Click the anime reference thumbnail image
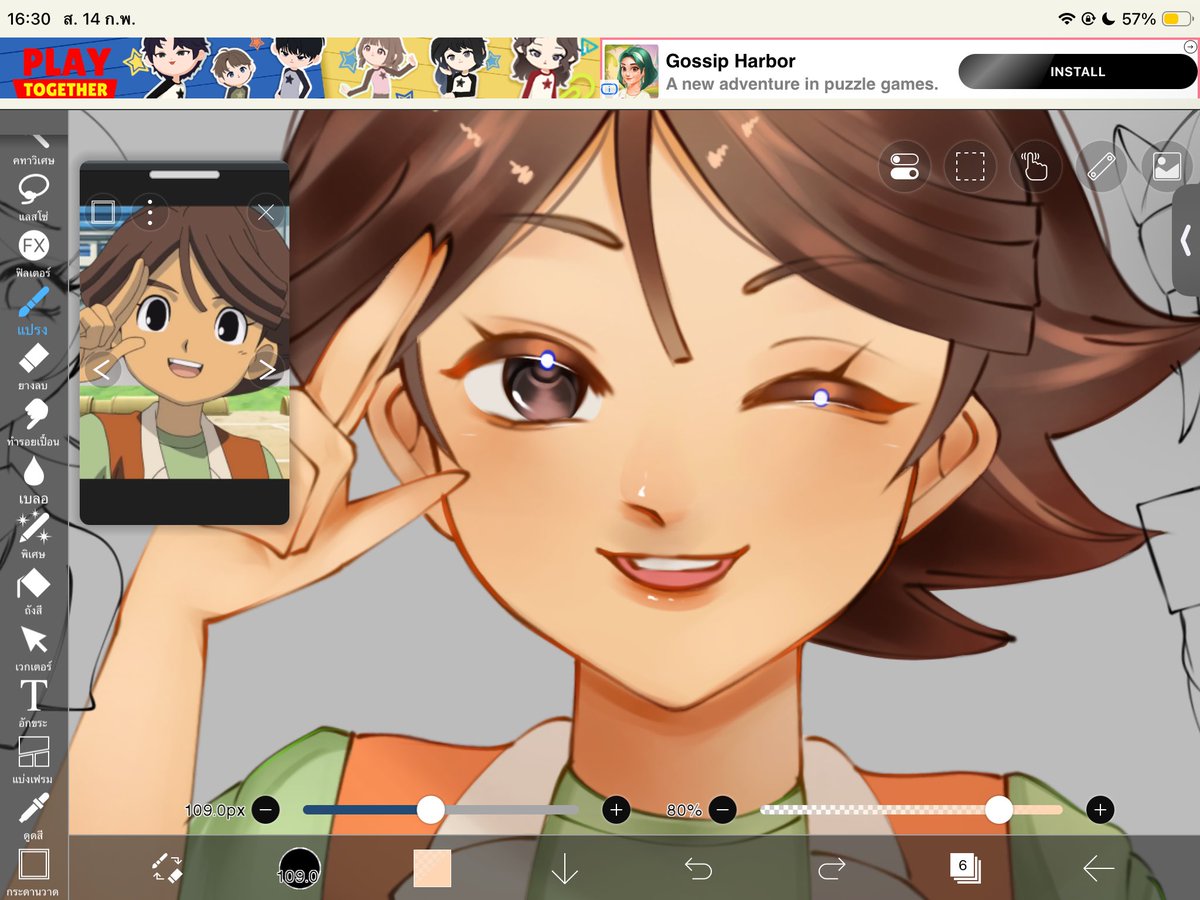Image resolution: width=1200 pixels, height=900 pixels. point(184,342)
